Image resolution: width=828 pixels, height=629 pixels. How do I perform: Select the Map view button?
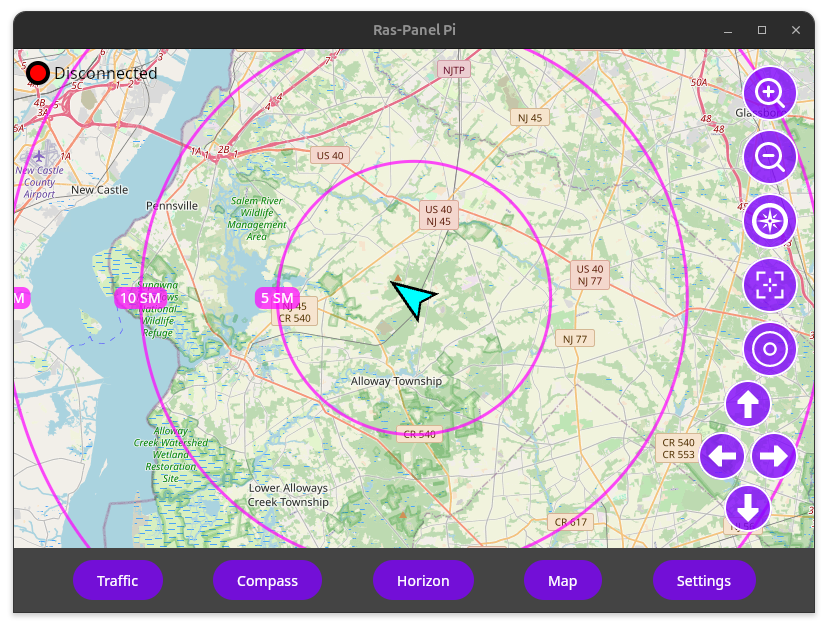(562, 580)
